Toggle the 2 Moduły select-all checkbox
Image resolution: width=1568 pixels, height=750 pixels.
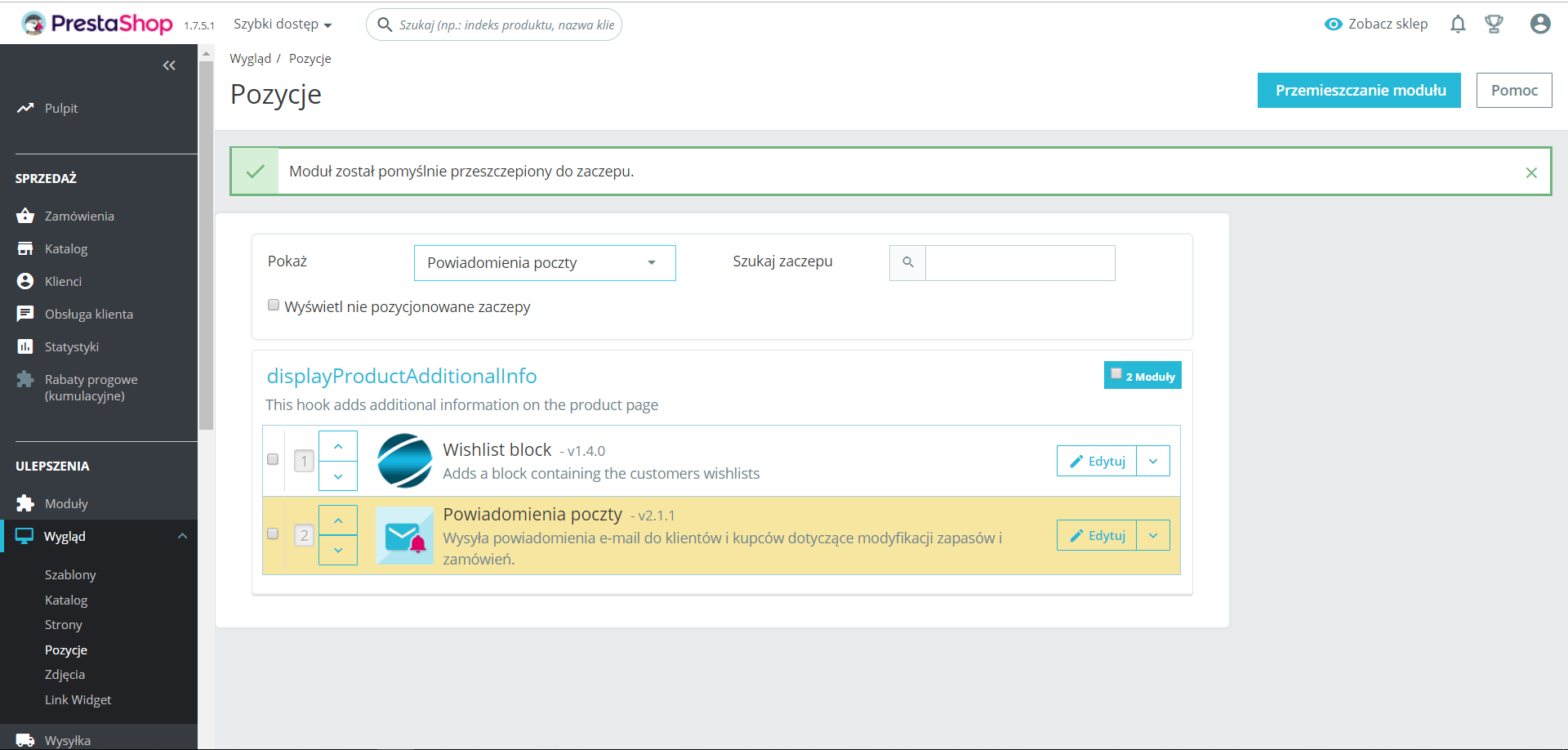pos(1116,373)
